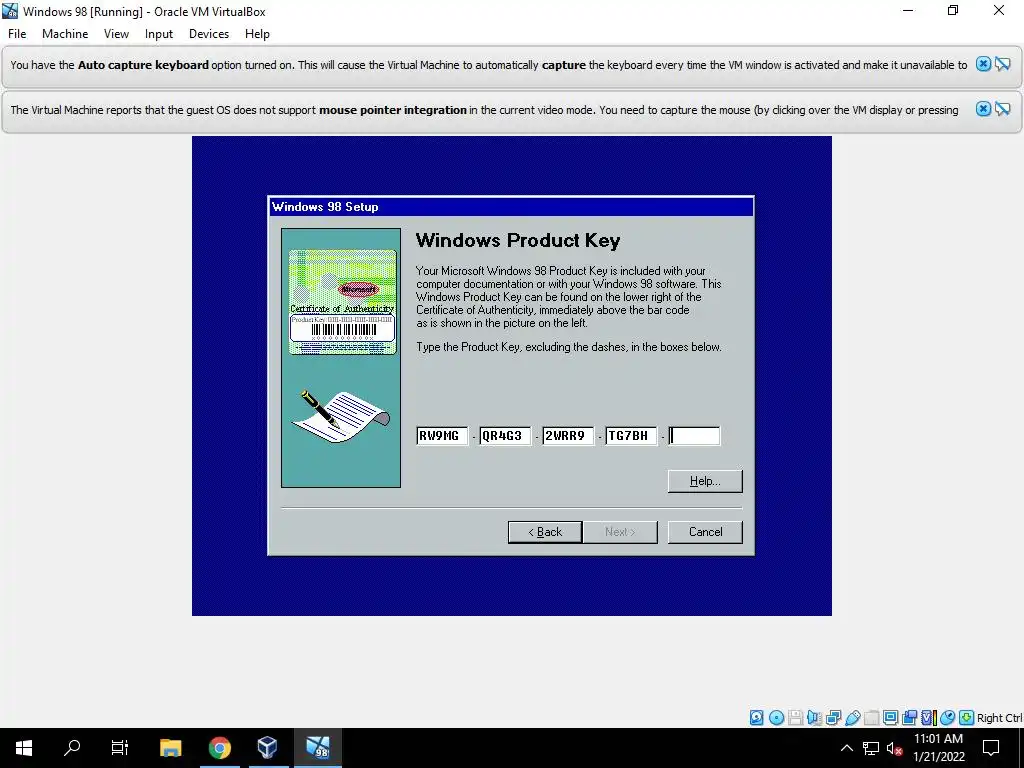The image size is (1024, 768).
Task: Dismiss the mouse pointer integration notification
Action: click(x=983, y=109)
